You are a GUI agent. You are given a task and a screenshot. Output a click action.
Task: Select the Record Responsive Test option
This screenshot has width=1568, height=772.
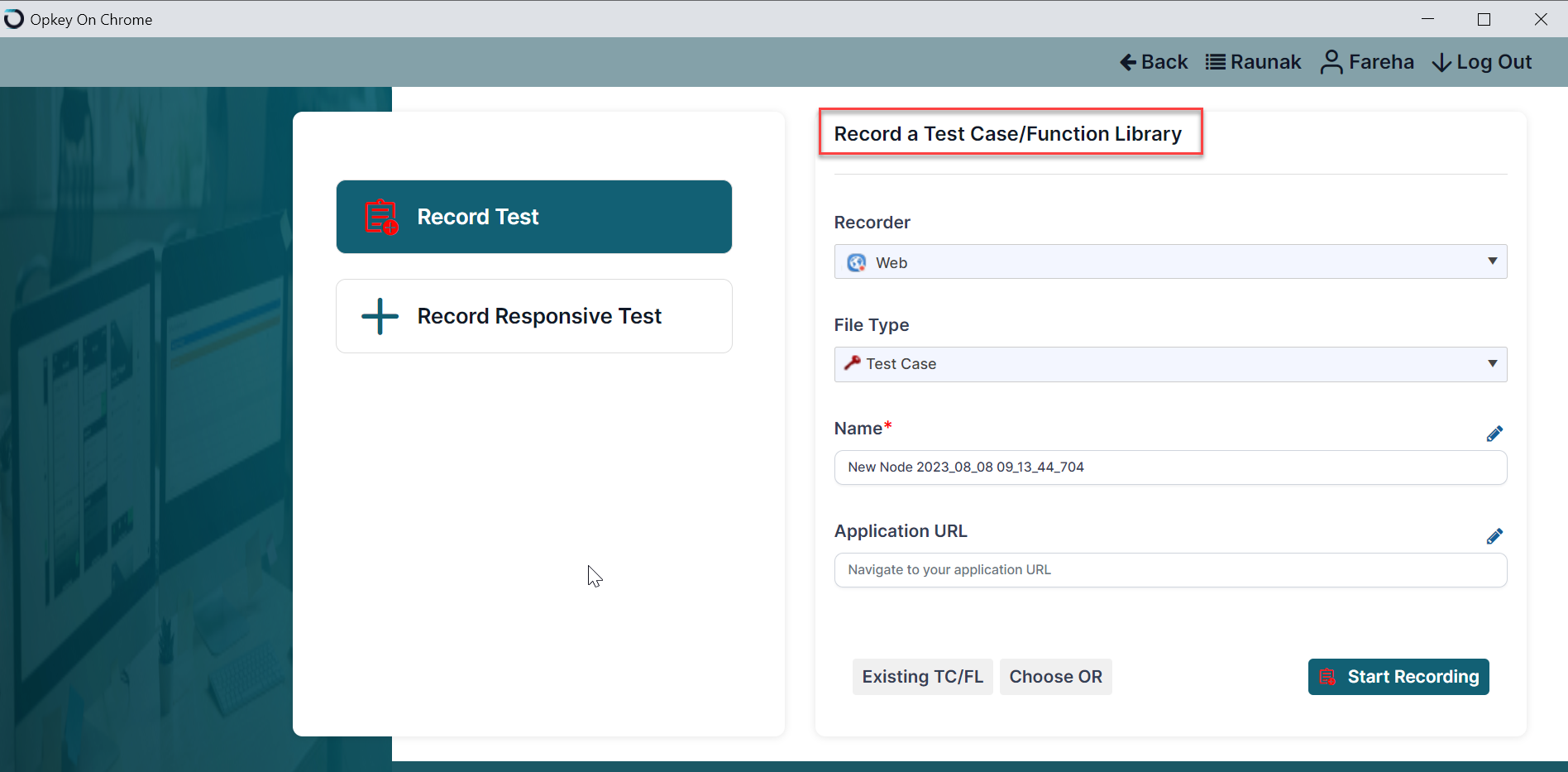pyautogui.click(x=534, y=316)
